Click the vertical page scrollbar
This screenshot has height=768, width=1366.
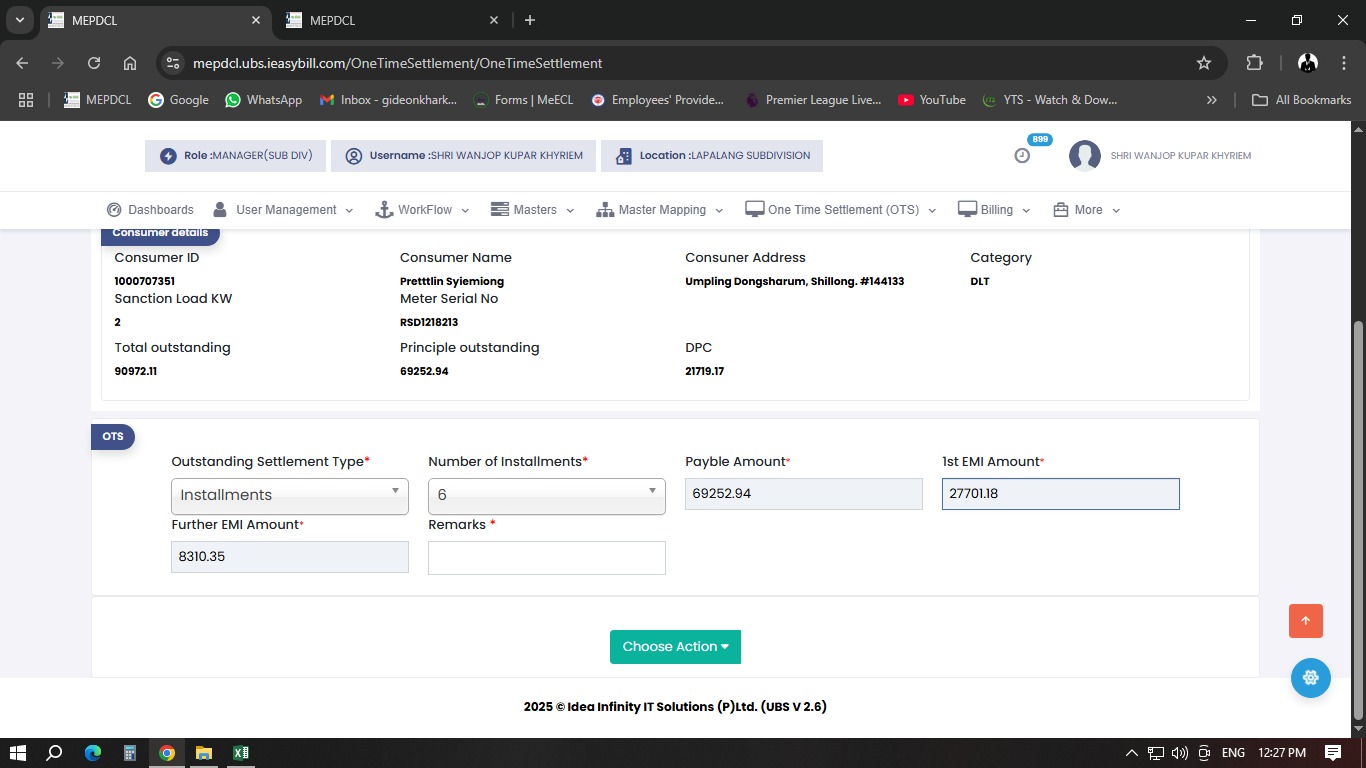pos(1358,519)
